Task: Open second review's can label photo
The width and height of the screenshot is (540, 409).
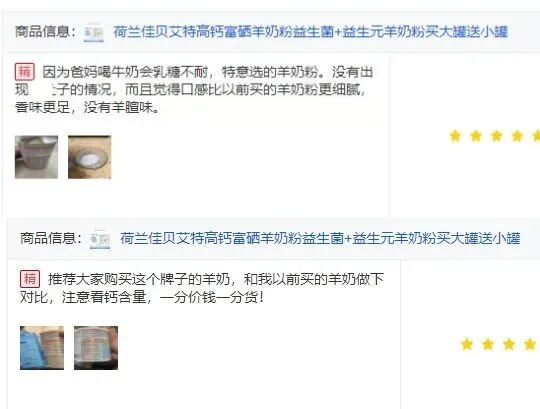Action: coord(96,348)
